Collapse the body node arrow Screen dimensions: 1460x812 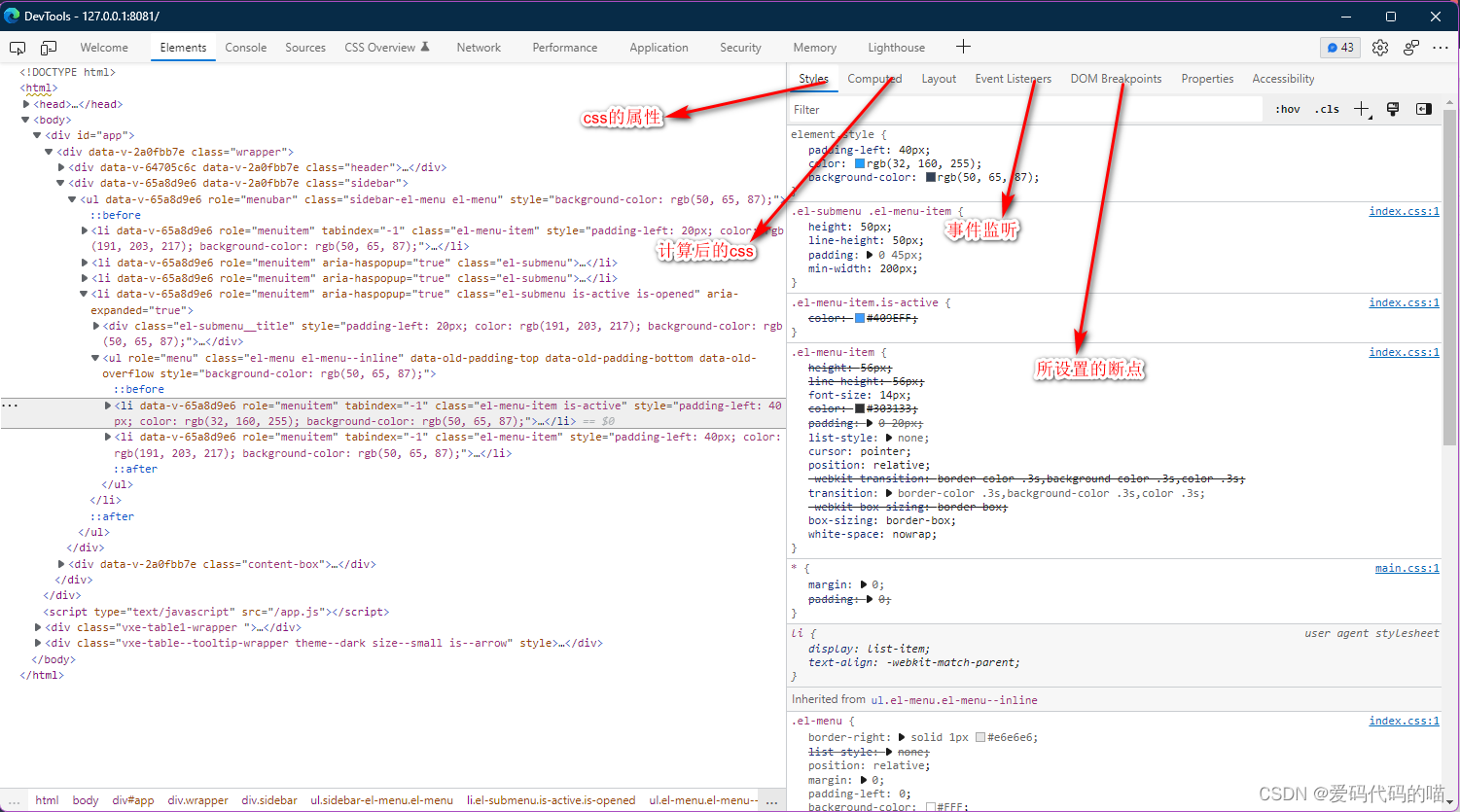26,120
